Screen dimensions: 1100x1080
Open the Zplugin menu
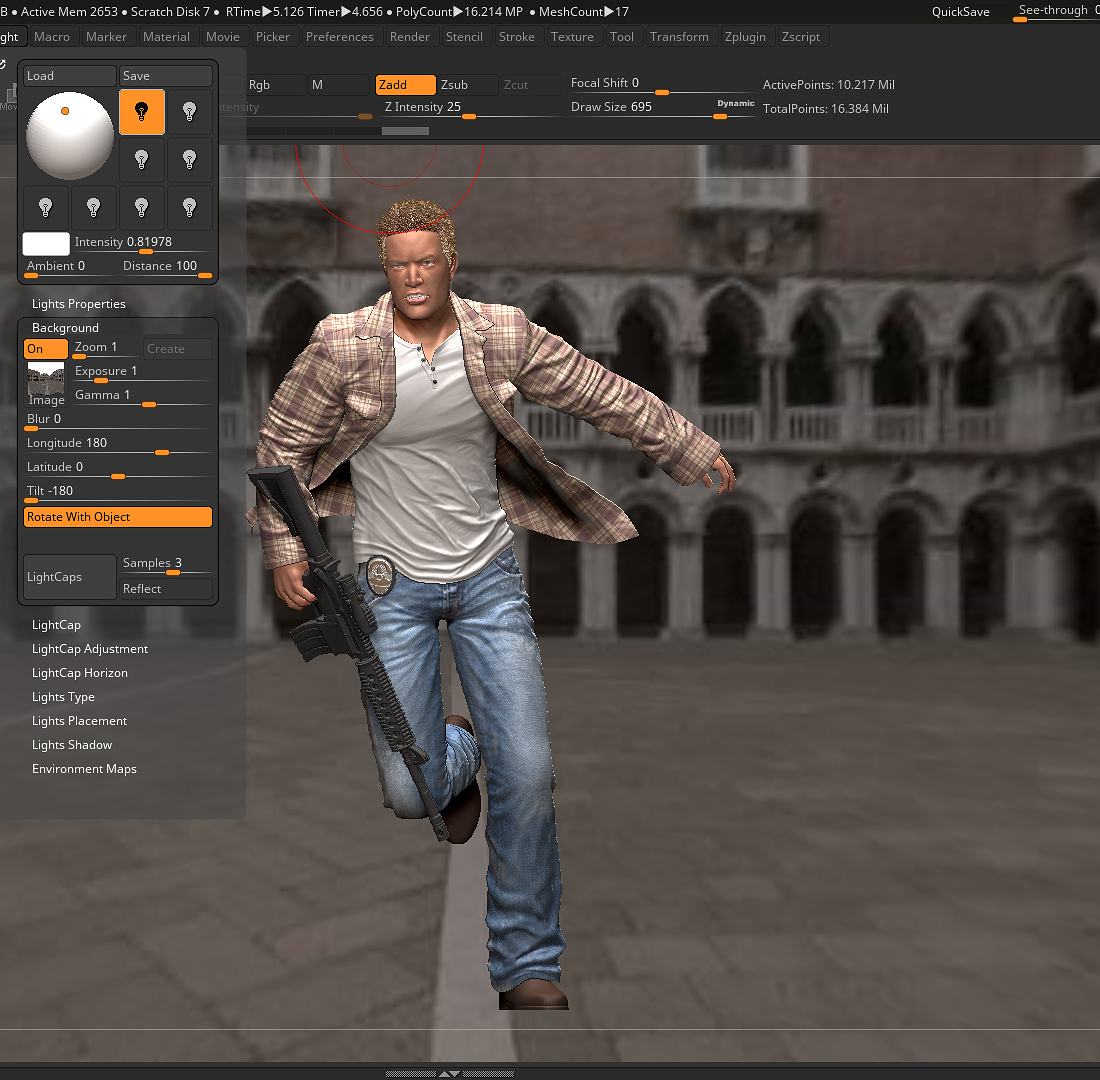[745, 36]
